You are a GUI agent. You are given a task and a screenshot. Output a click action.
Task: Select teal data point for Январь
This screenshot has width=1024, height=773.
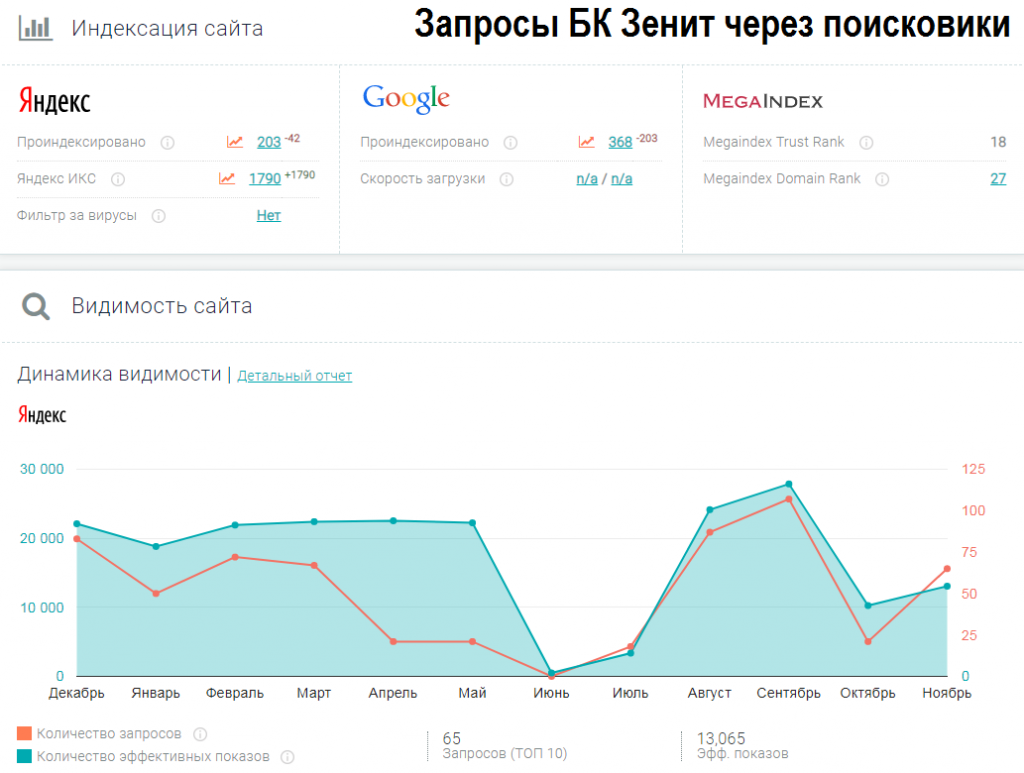(156, 546)
